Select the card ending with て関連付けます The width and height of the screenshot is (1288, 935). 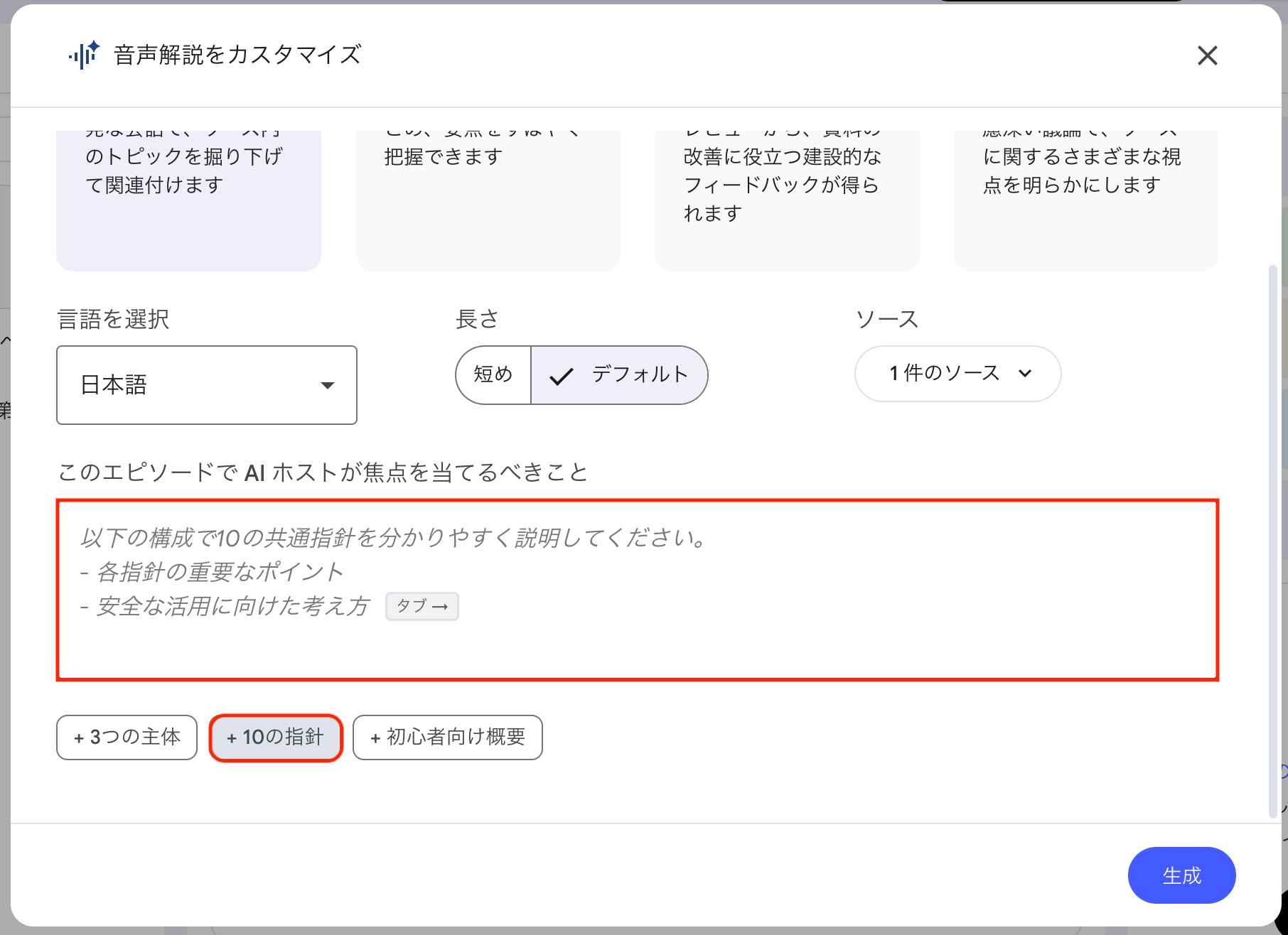(x=188, y=200)
